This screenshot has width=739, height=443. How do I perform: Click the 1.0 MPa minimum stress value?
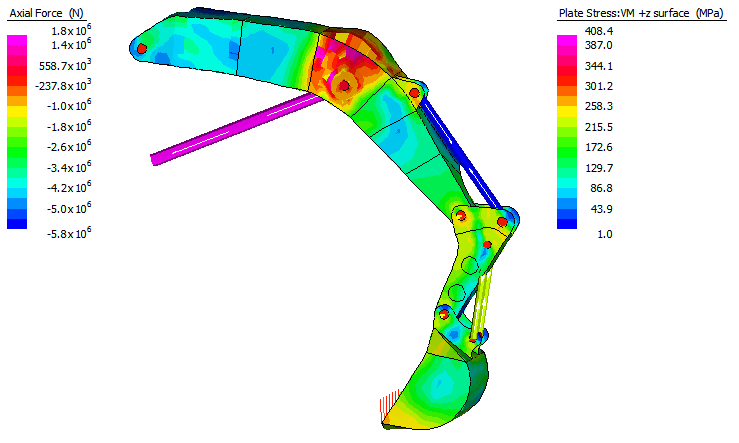point(605,234)
